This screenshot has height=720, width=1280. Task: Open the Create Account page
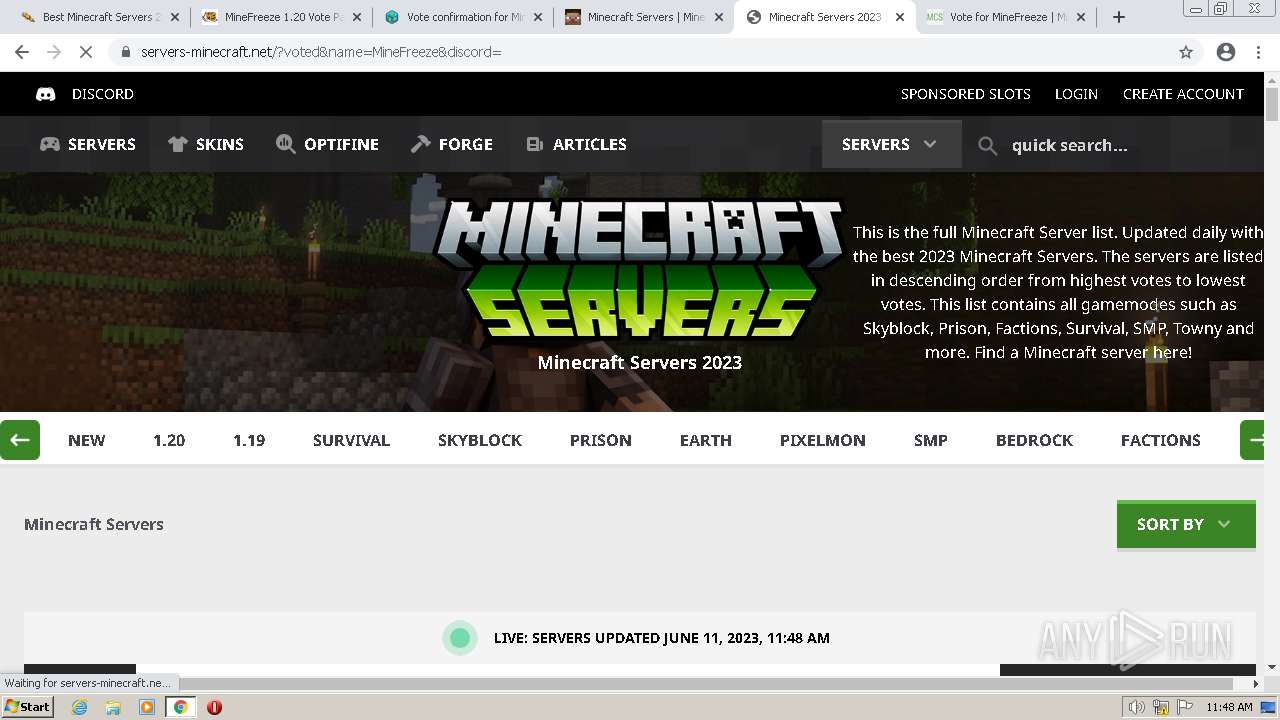coord(1183,94)
